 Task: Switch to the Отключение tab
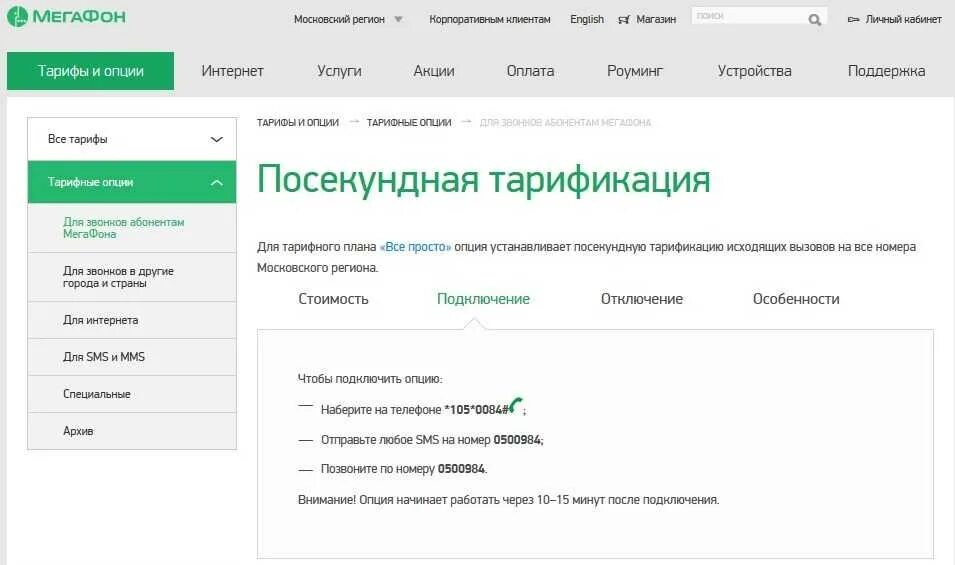[x=642, y=299]
